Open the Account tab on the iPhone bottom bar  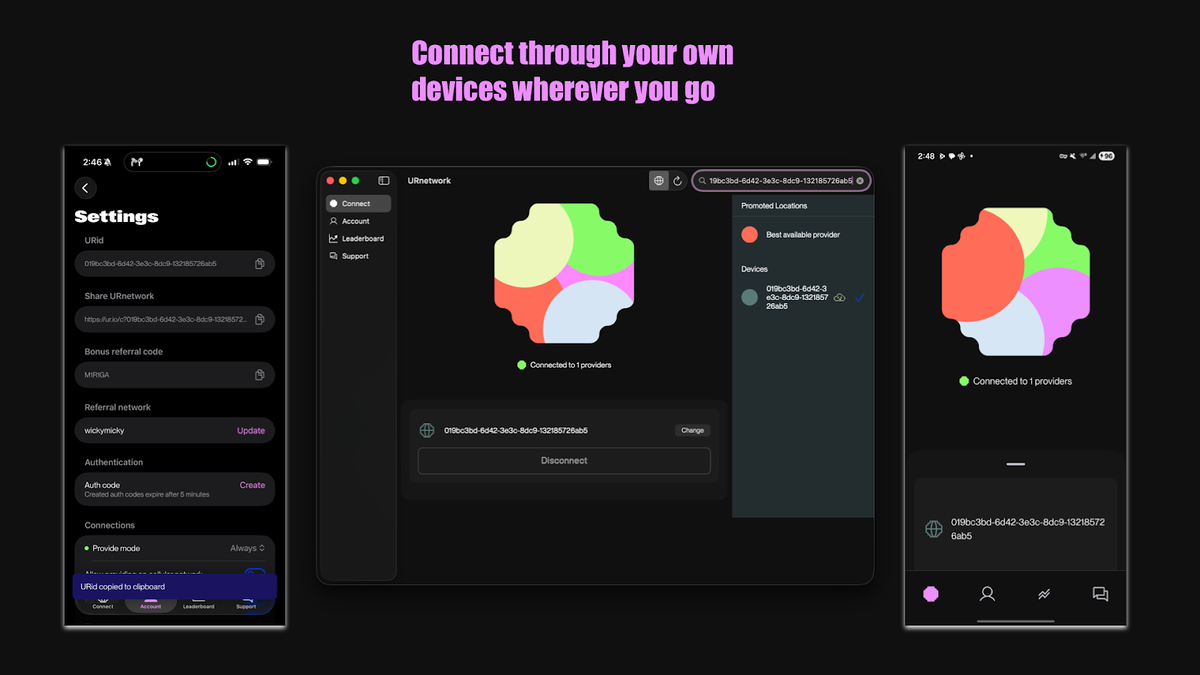150,605
